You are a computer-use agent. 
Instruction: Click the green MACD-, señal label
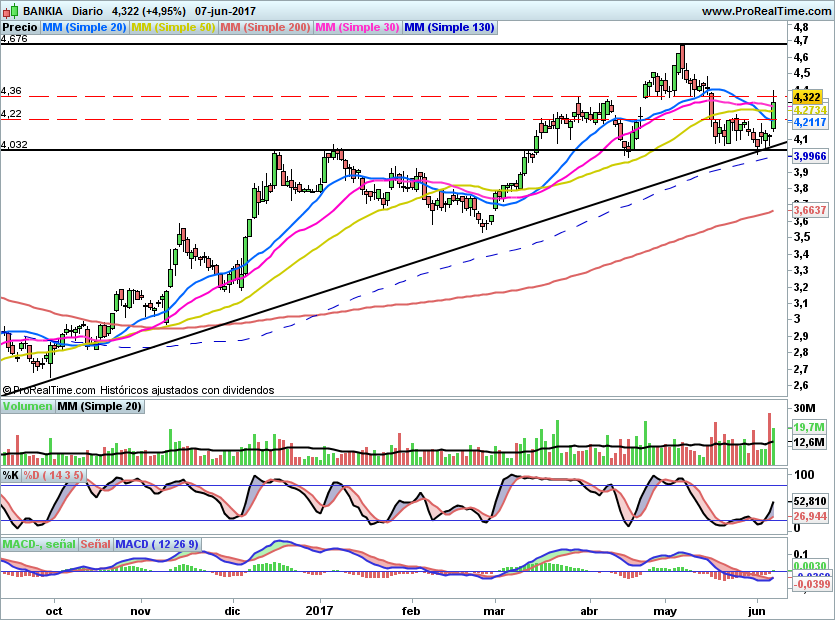pos(38,544)
